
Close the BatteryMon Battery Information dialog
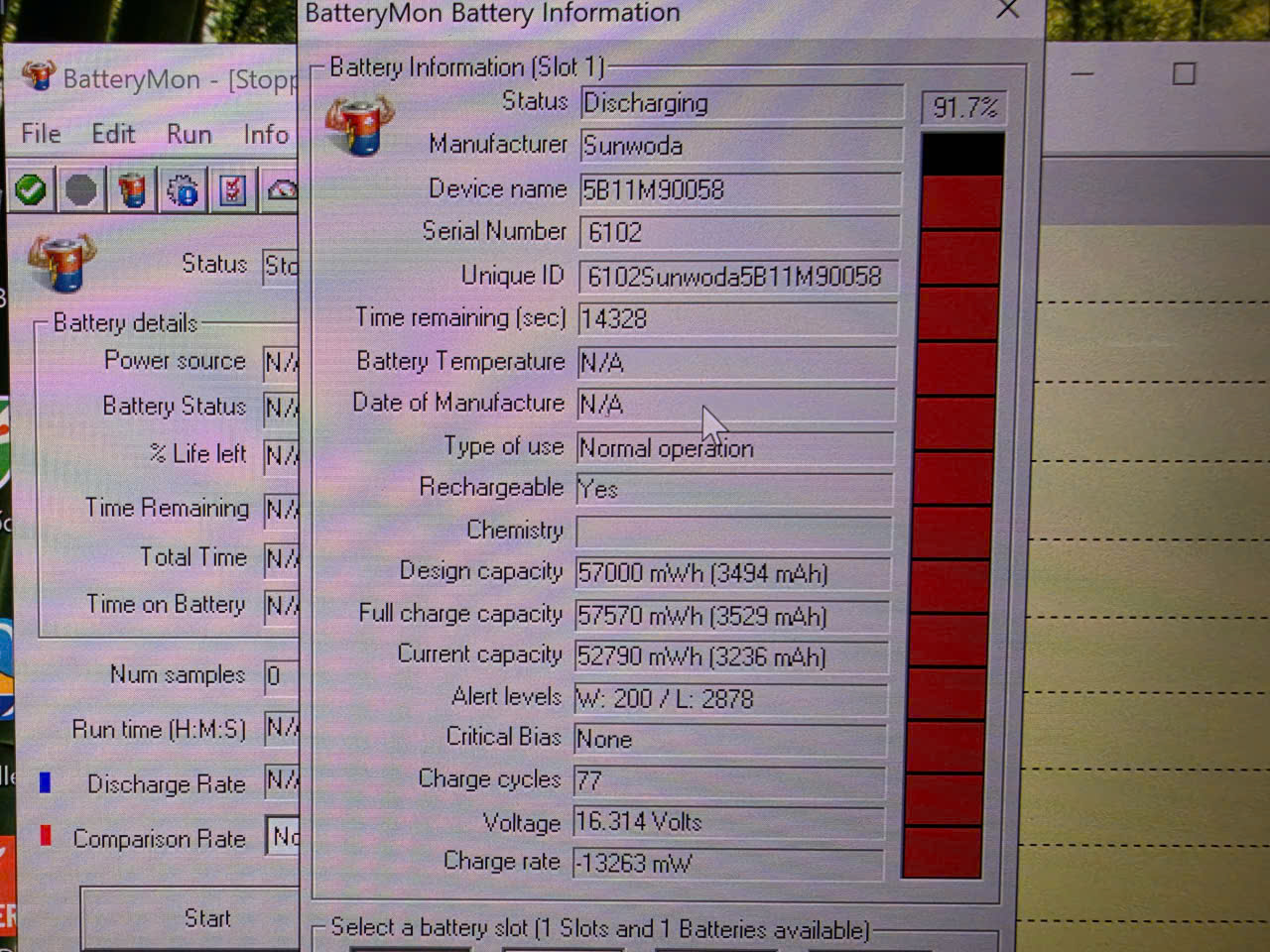pos(1008,11)
